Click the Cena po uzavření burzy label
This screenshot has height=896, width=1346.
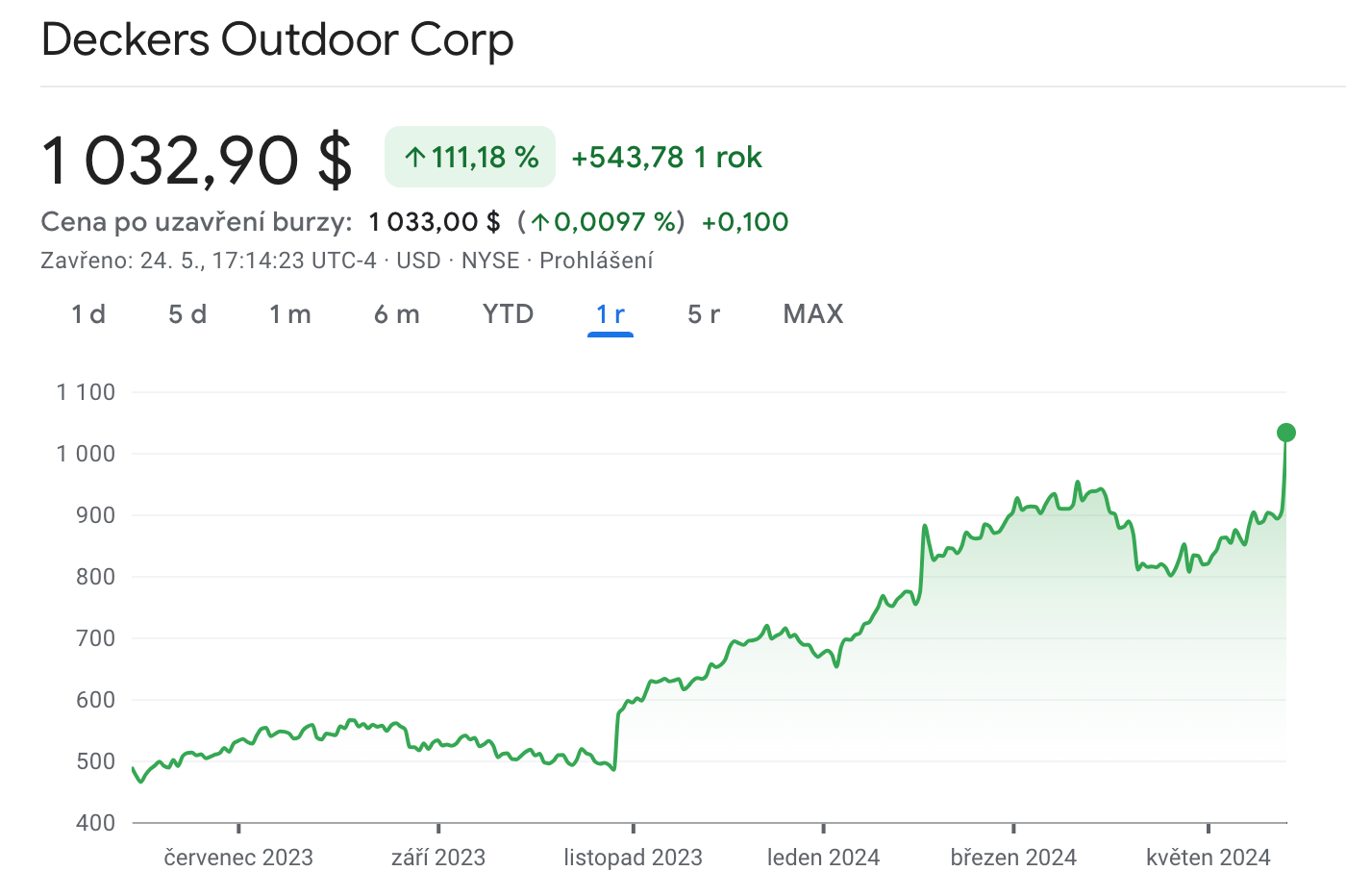(x=197, y=222)
